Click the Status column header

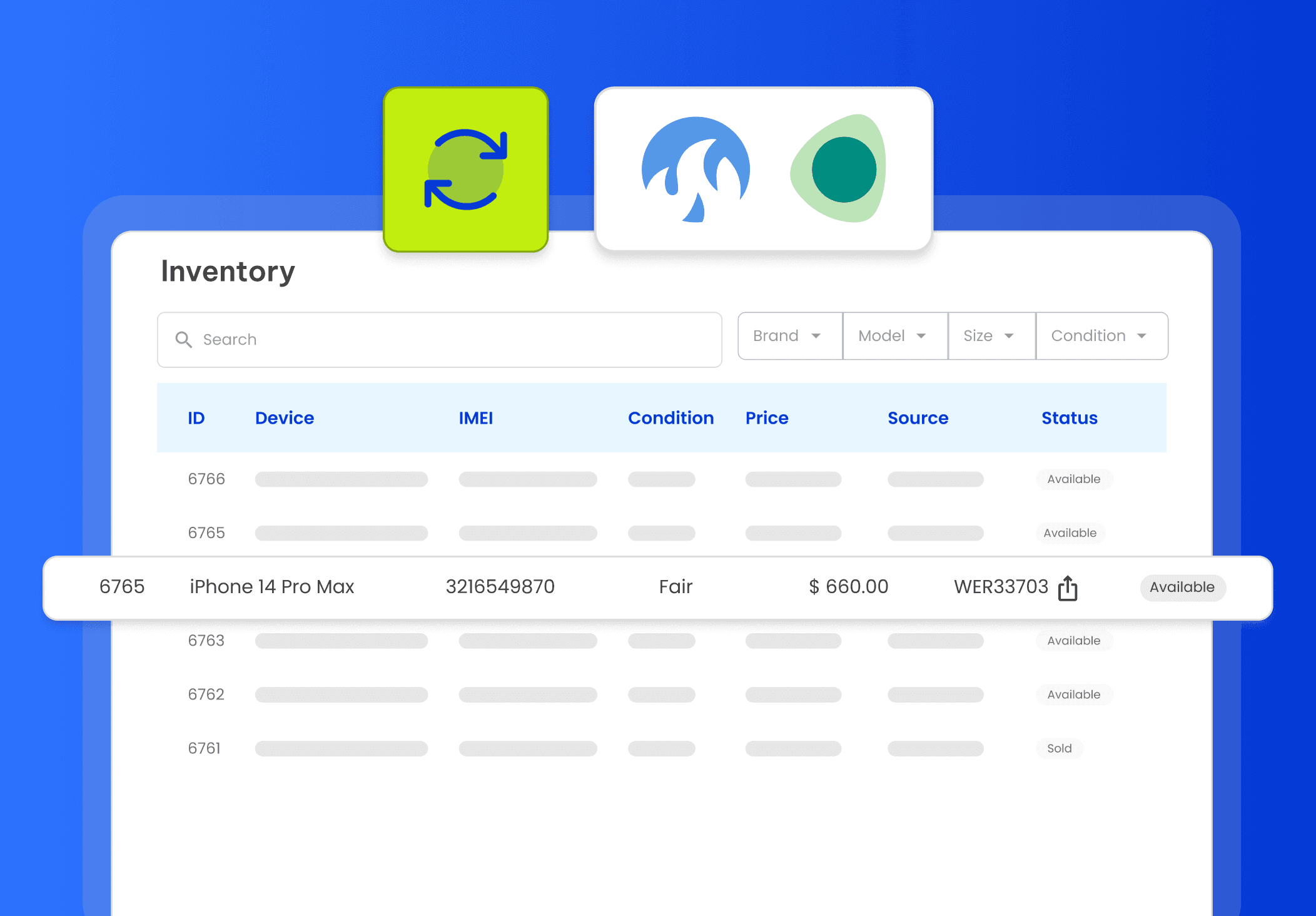[x=1069, y=418]
